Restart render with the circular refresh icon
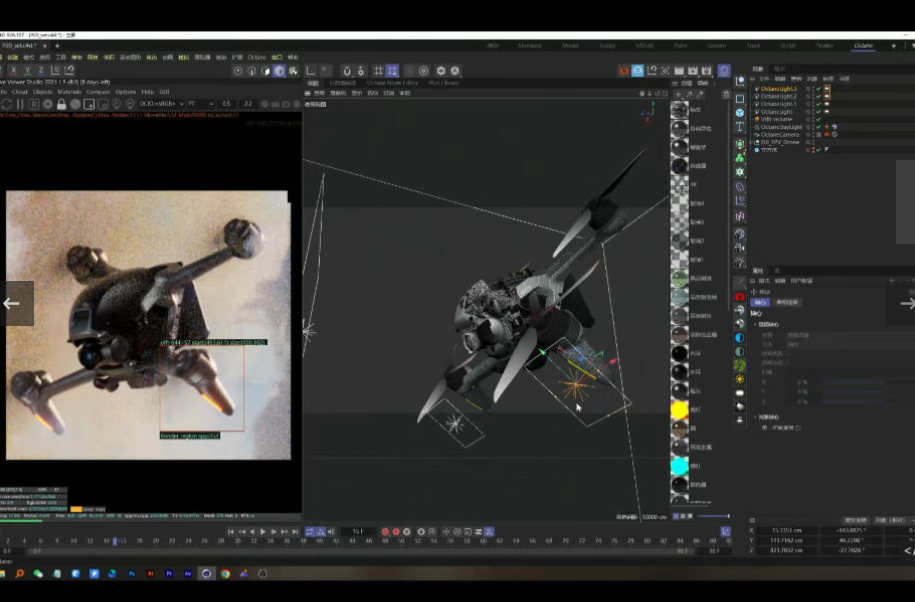Image resolution: width=915 pixels, height=602 pixels. click(6, 103)
